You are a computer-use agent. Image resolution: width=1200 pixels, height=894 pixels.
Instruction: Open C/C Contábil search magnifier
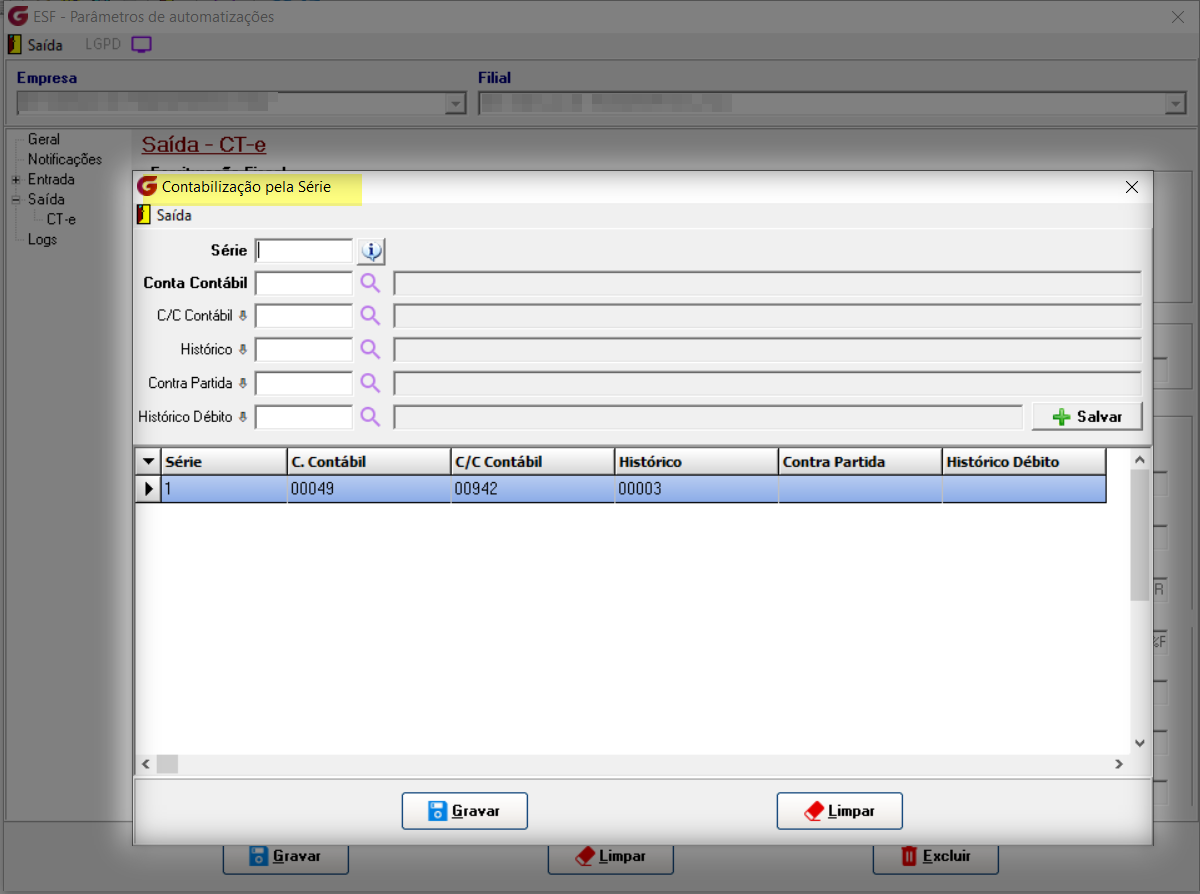[x=370, y=316]
